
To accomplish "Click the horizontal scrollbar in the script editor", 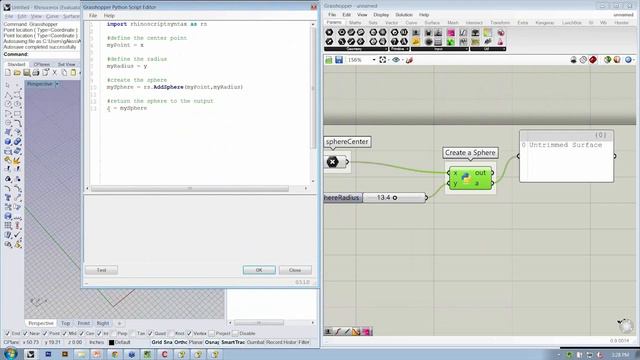I will 190,189.
